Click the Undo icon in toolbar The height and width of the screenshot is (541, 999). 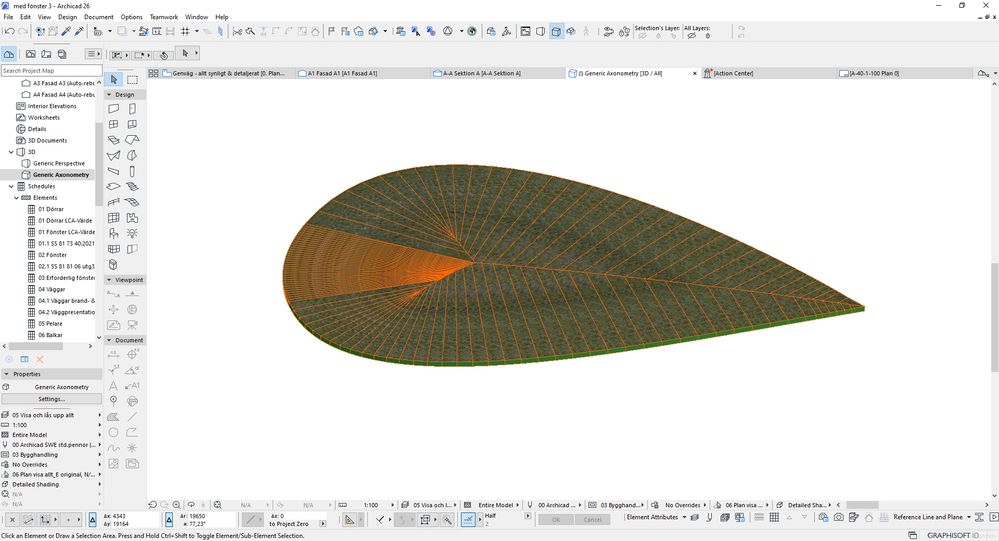(x=9, y=31)
